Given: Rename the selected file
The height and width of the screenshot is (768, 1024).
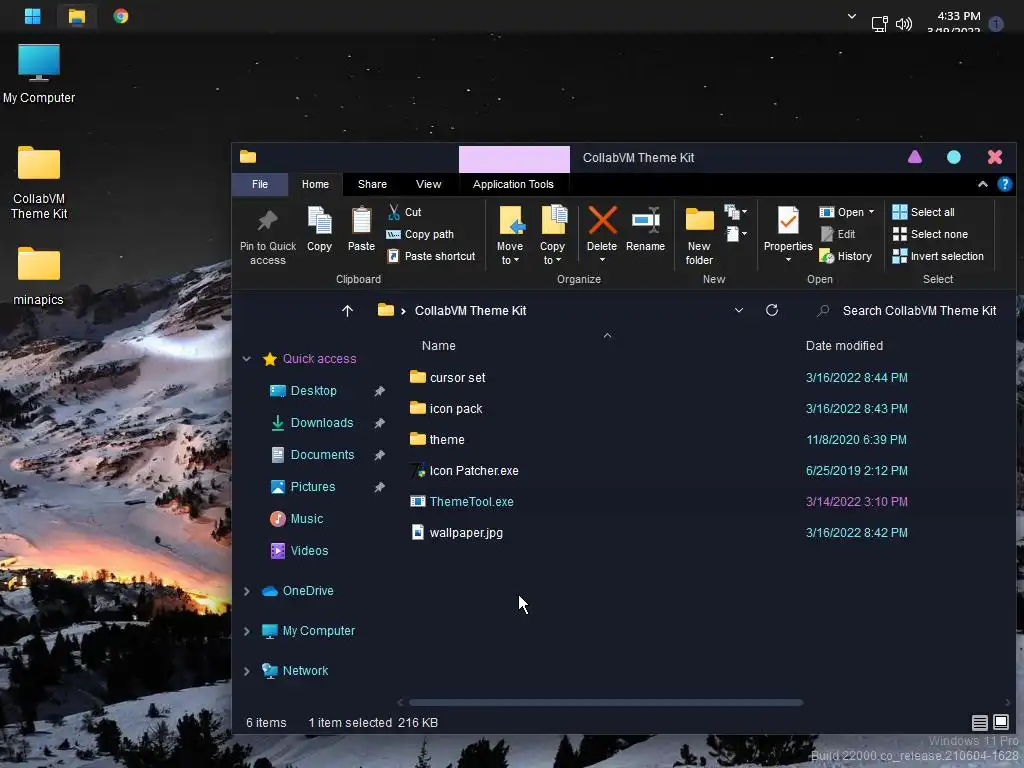Looking at the screenshot, I should 645,229.
